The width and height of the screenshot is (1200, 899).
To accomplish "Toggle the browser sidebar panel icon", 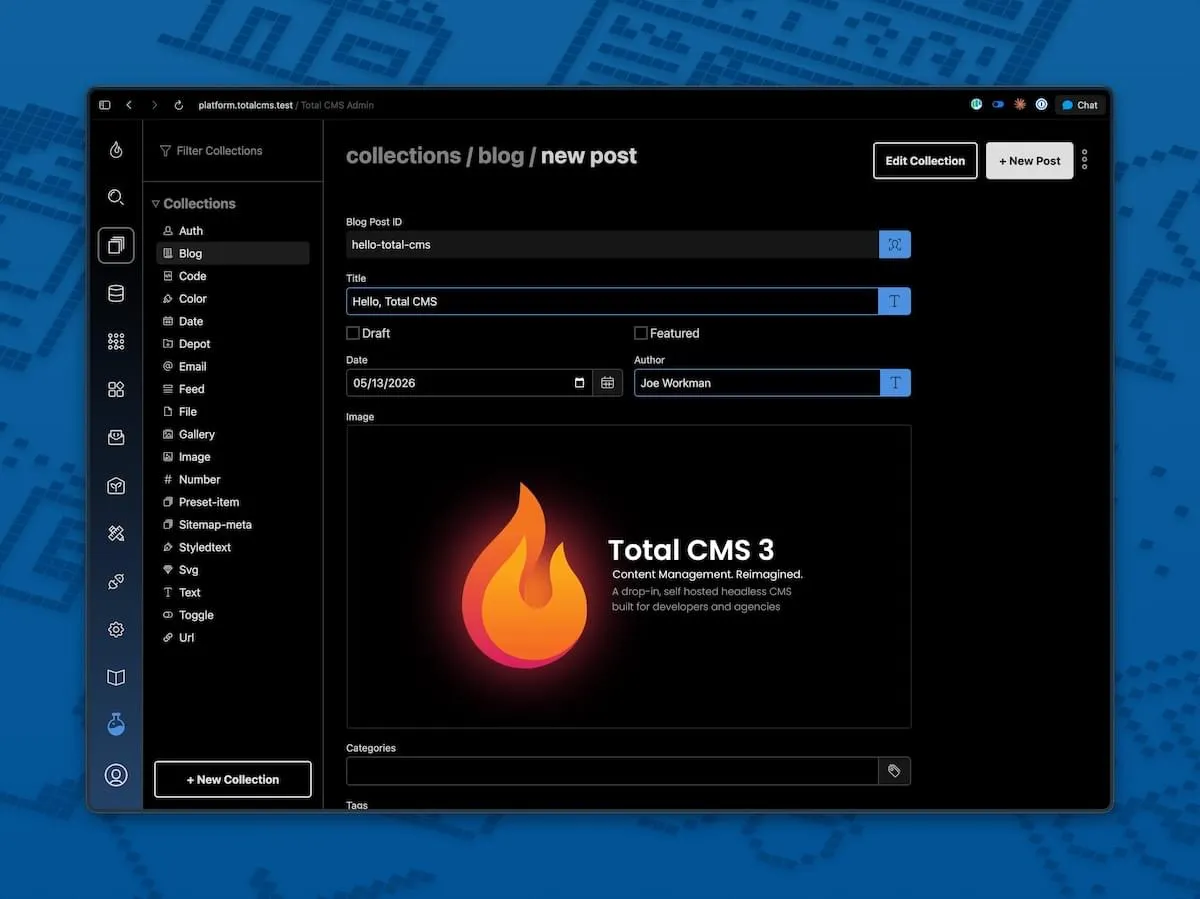I will click(x=105, y=105).
